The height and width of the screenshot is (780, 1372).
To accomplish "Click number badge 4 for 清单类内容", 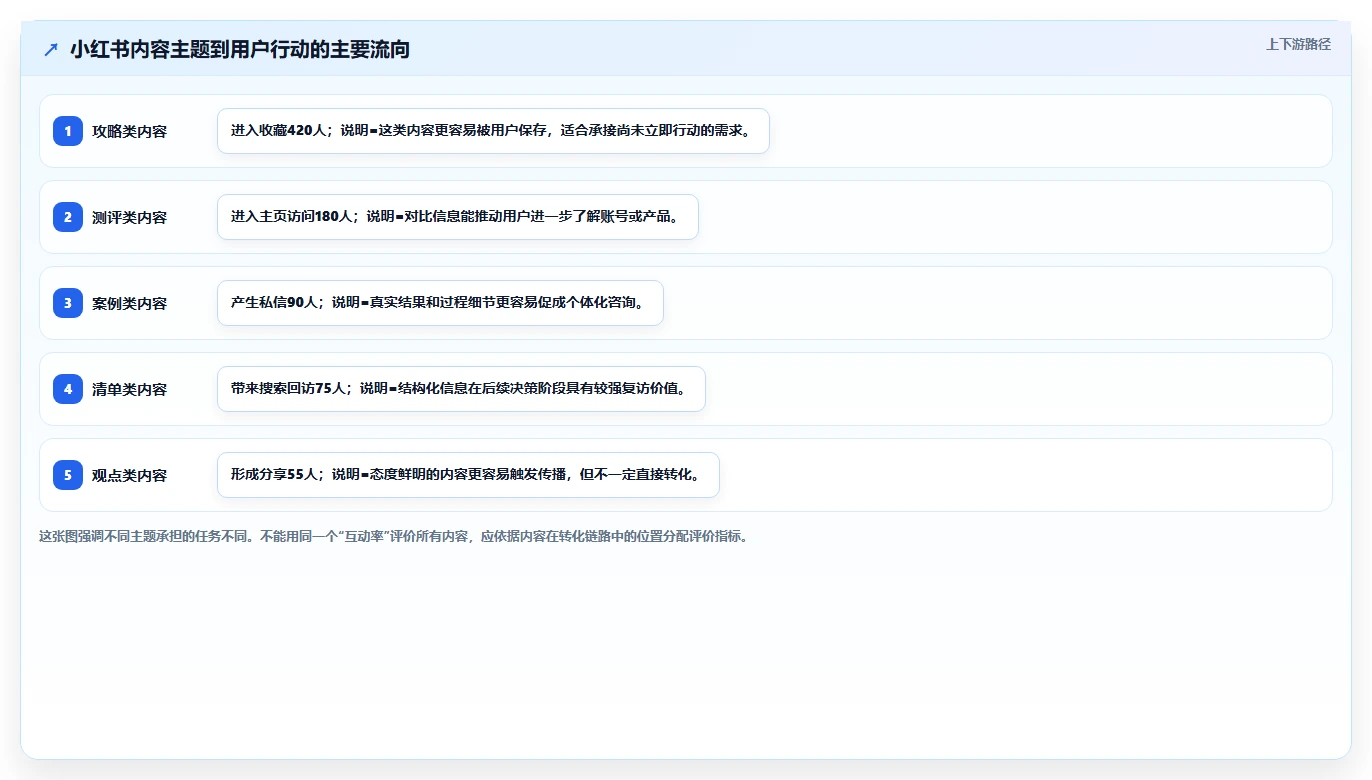I will 68,389.
